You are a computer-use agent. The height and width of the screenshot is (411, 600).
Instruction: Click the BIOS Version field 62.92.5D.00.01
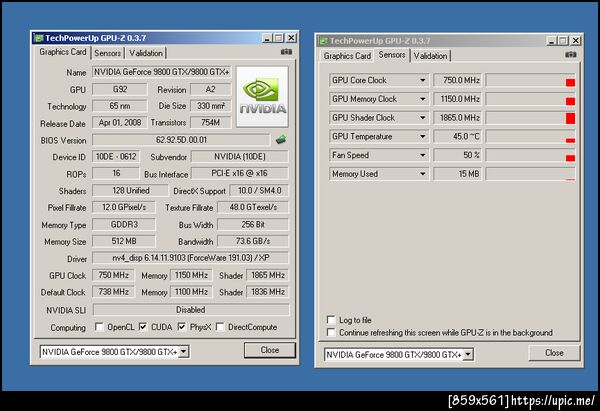[181, 140]
